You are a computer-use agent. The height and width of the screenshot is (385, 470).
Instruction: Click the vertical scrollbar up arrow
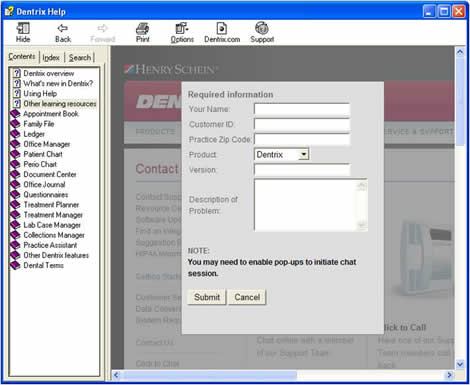click(460, 52)
